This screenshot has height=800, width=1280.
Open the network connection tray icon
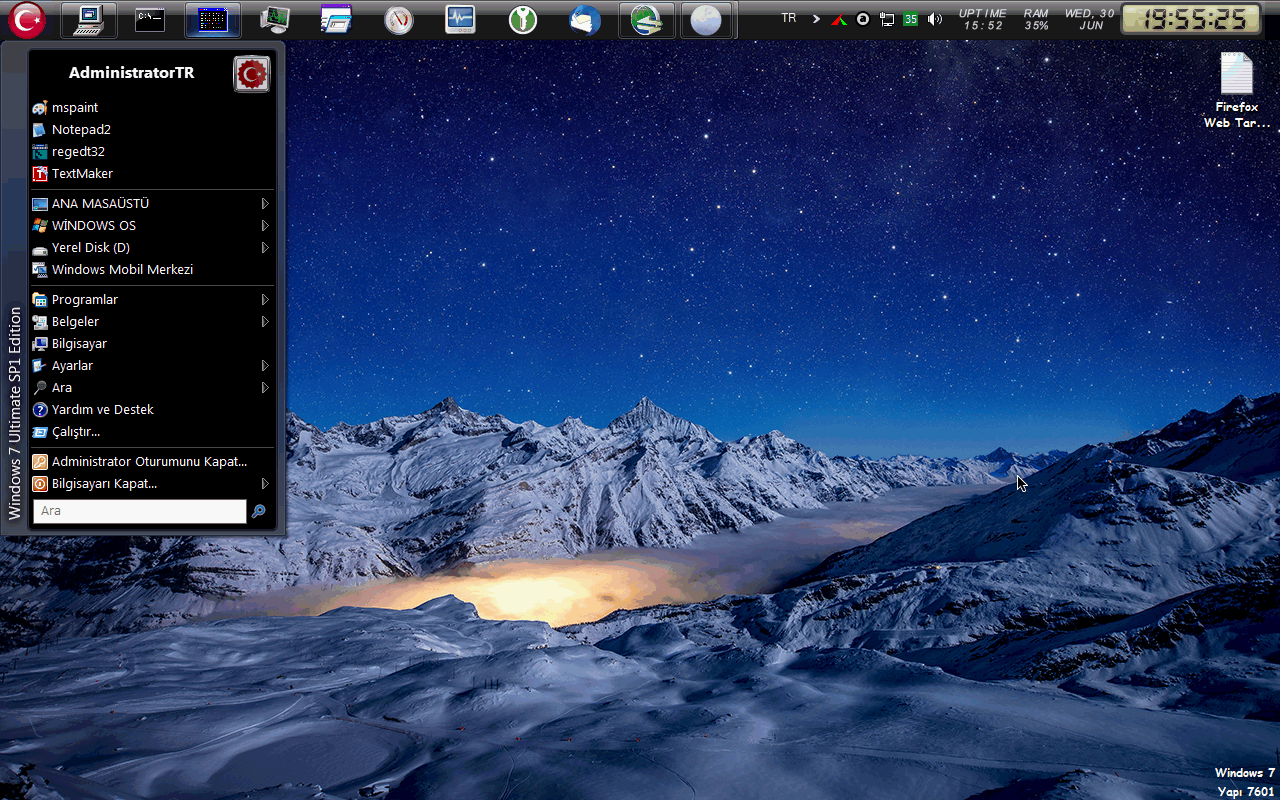point(887,19)
